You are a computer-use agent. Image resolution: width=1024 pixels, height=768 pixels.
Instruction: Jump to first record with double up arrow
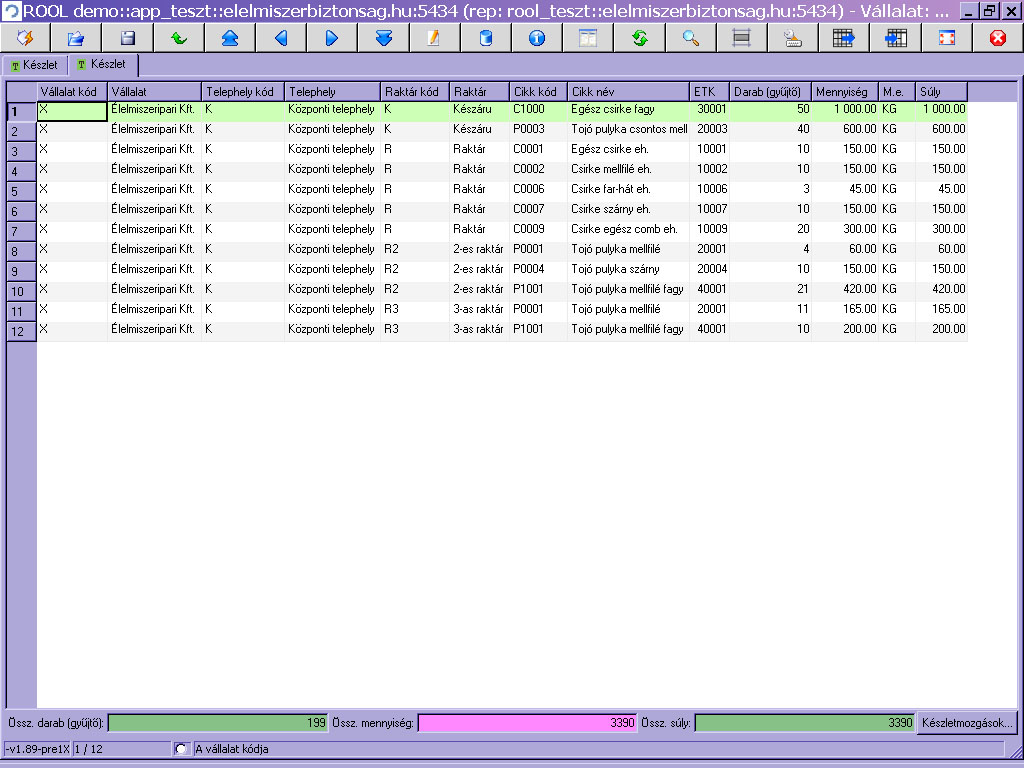230,38
